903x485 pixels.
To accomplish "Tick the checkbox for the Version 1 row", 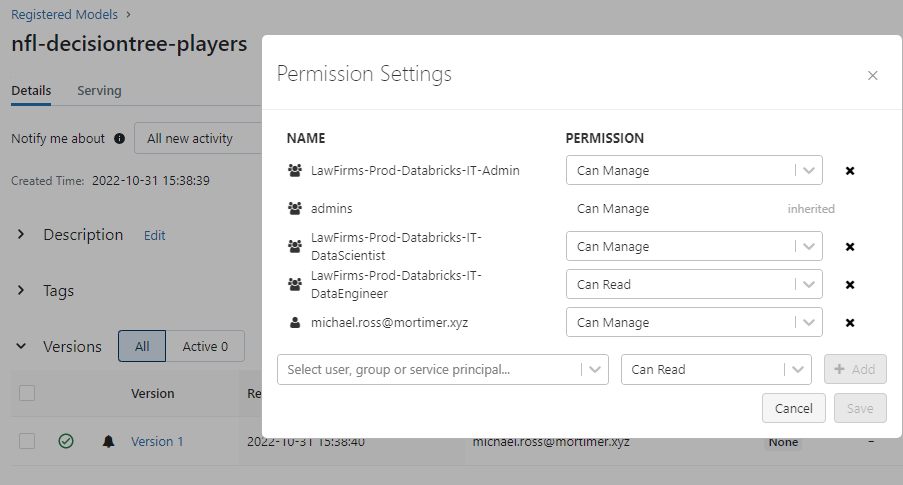I will point(27,441).
